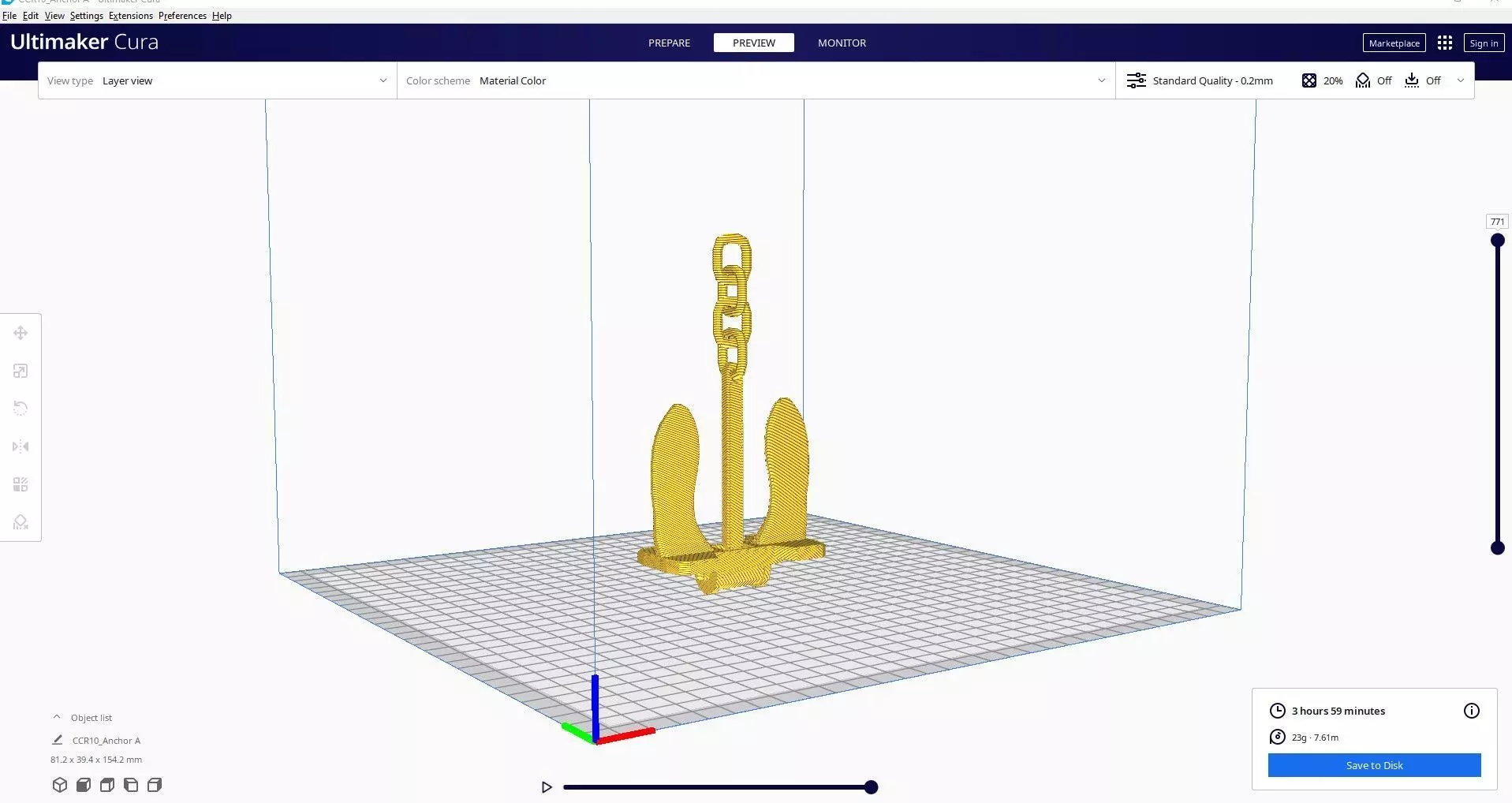
Task: Open the Preferences menu
Action: tap(182, 16)
